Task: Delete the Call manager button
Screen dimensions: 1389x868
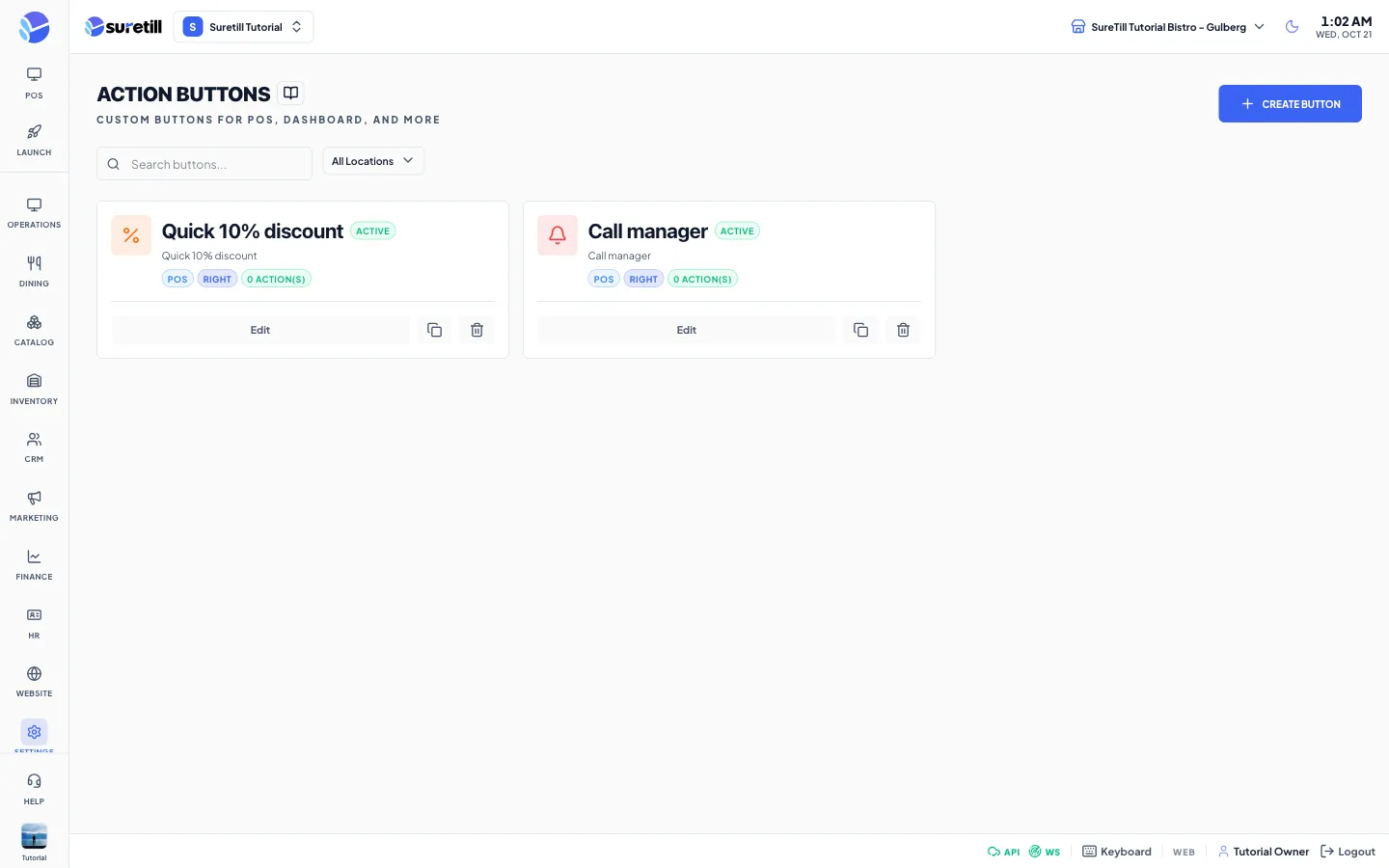Action: point(903,330)
